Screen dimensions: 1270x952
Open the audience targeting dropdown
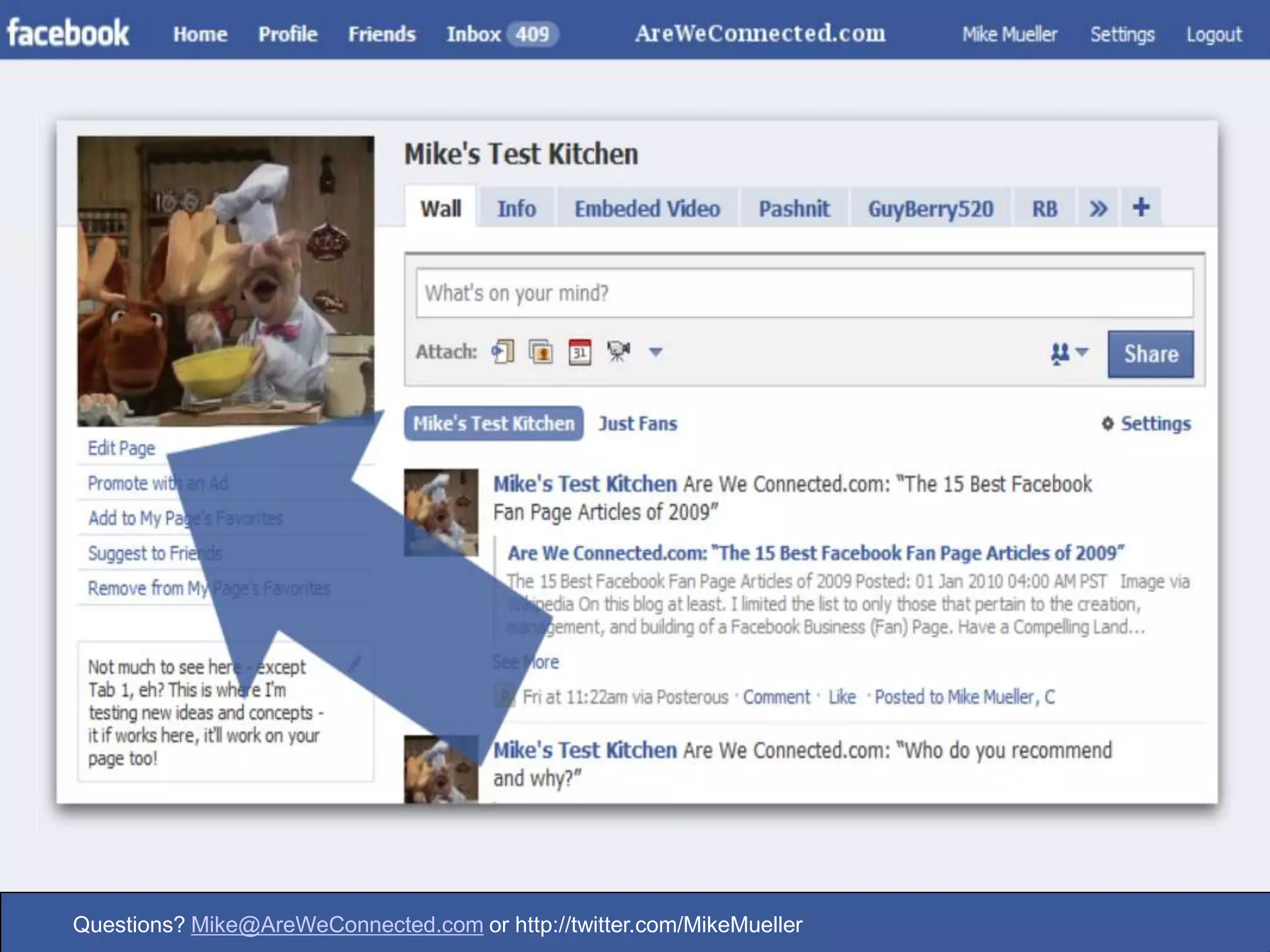click(x=1068, y=353)
